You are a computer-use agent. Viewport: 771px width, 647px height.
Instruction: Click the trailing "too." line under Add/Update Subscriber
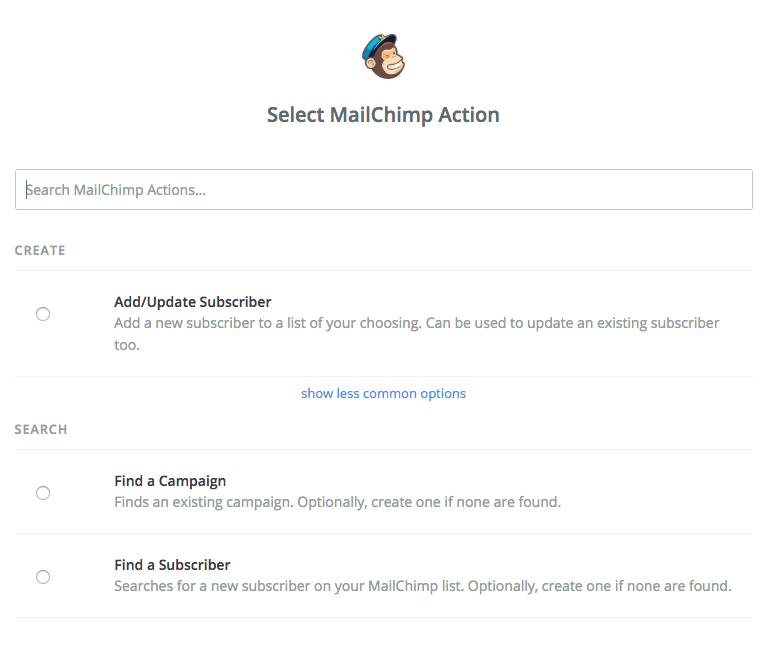(127, 345)
